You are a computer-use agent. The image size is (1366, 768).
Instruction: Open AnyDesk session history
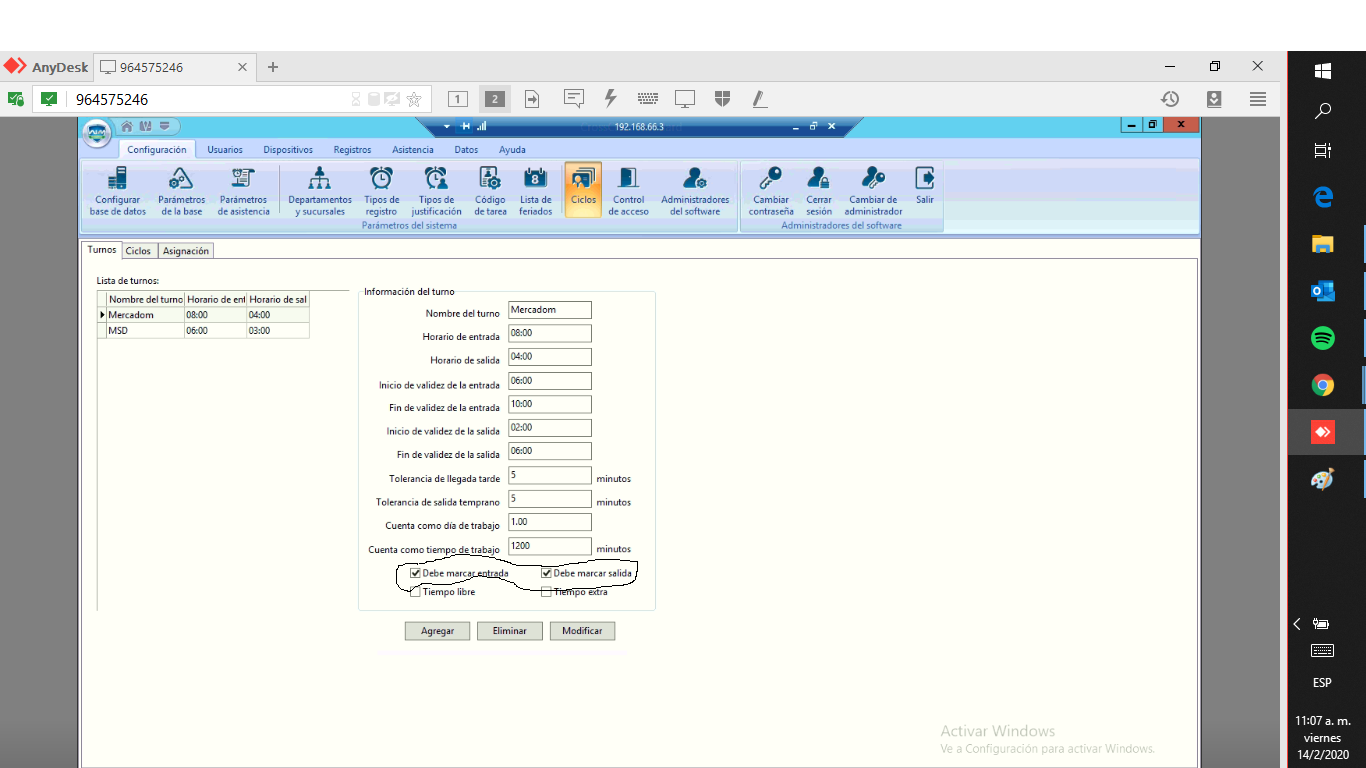[x=1170, y=99]
